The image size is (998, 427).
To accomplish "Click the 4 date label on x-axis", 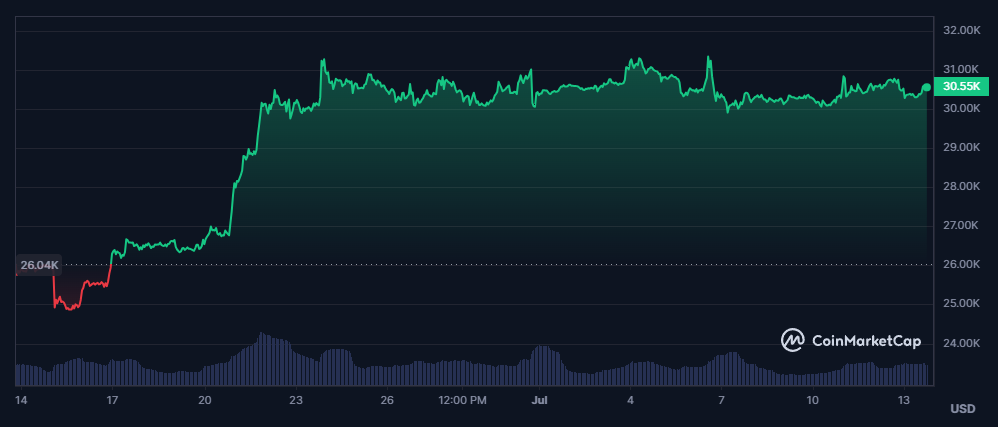I will pos(630,400).
